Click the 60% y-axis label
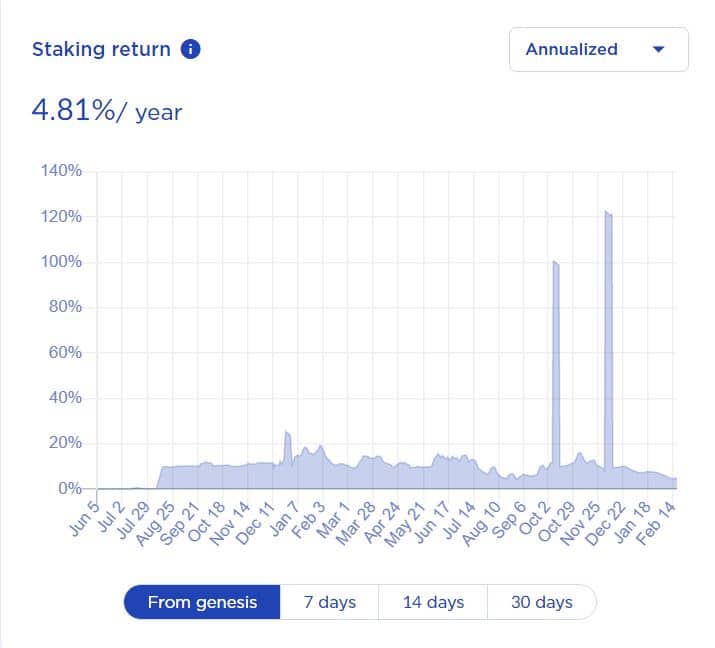The width and height of the screenshot is (715, 648). 65,353
